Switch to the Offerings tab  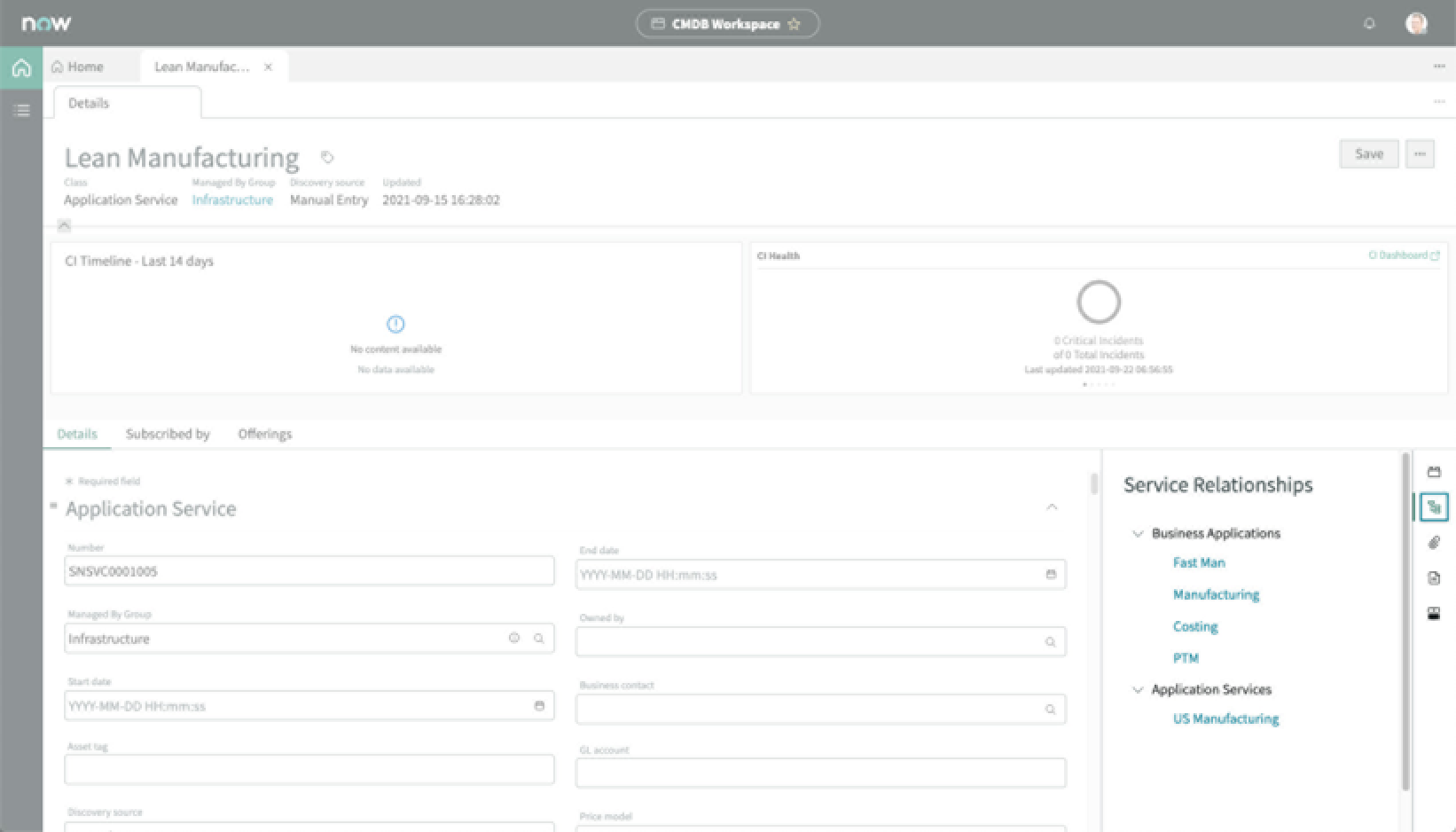click(x=264, y=434)
